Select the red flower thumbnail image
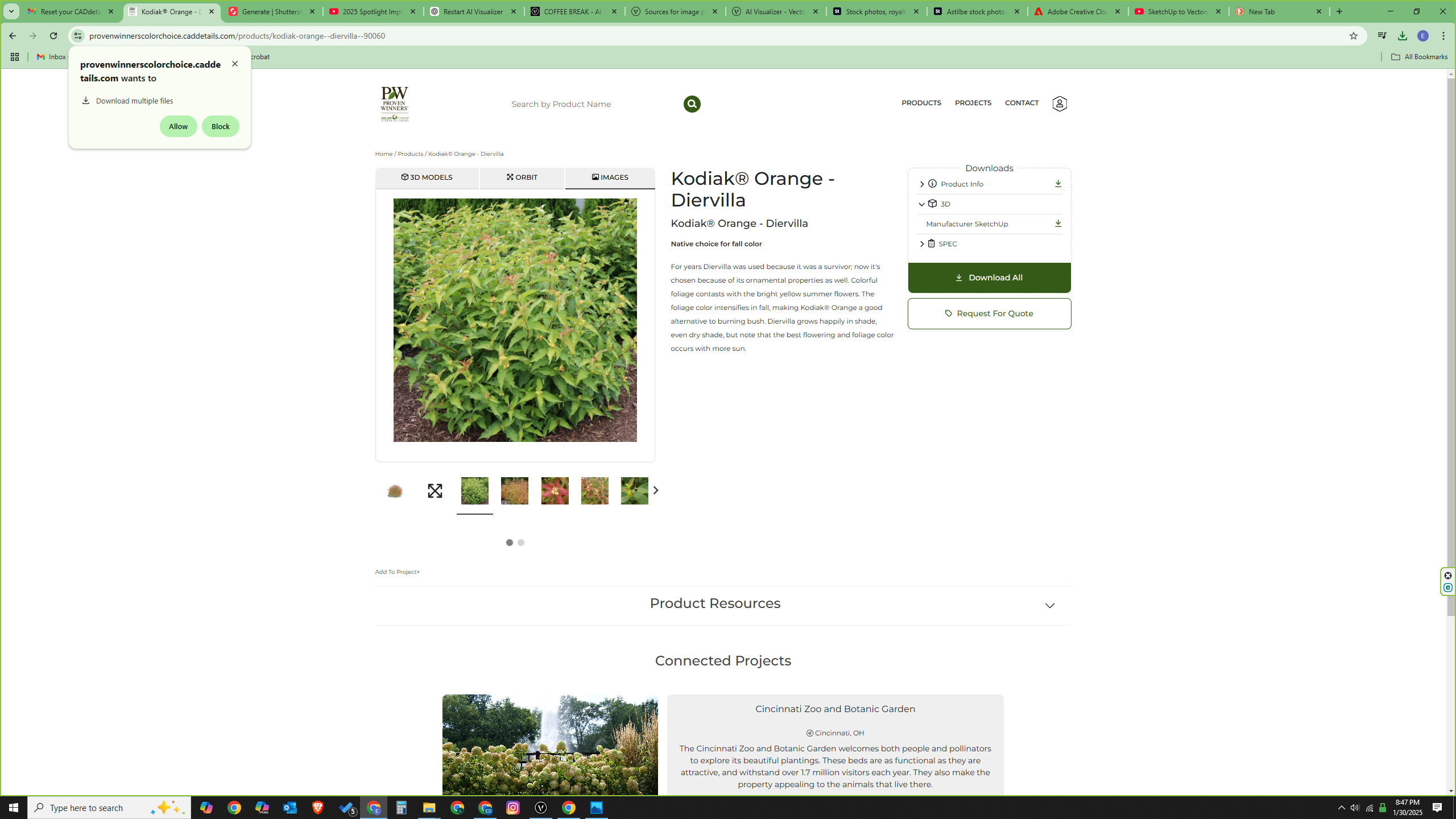This screenshot has height=819, width=1456. click(x=554, y=491)
